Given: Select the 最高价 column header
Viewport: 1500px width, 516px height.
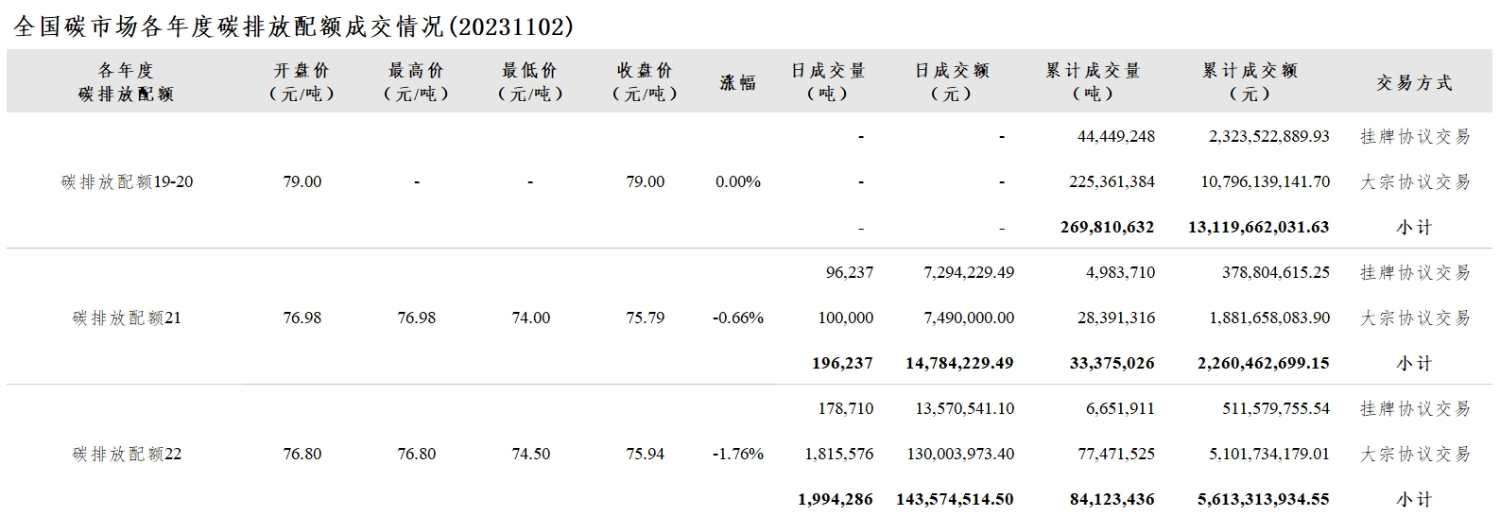Looking at the screenshot, I should [x=416, y=83].
